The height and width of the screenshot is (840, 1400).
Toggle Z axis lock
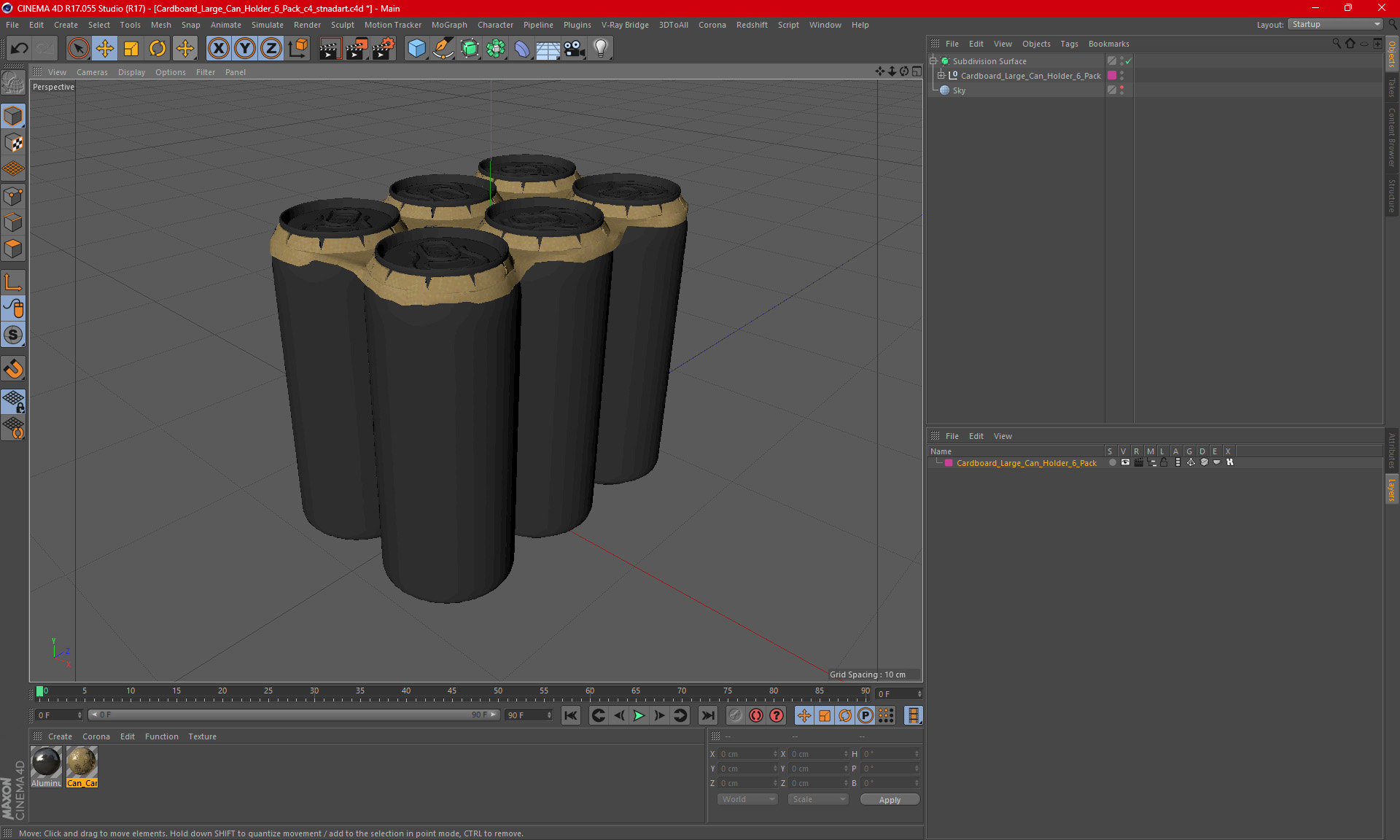(271, 49)
